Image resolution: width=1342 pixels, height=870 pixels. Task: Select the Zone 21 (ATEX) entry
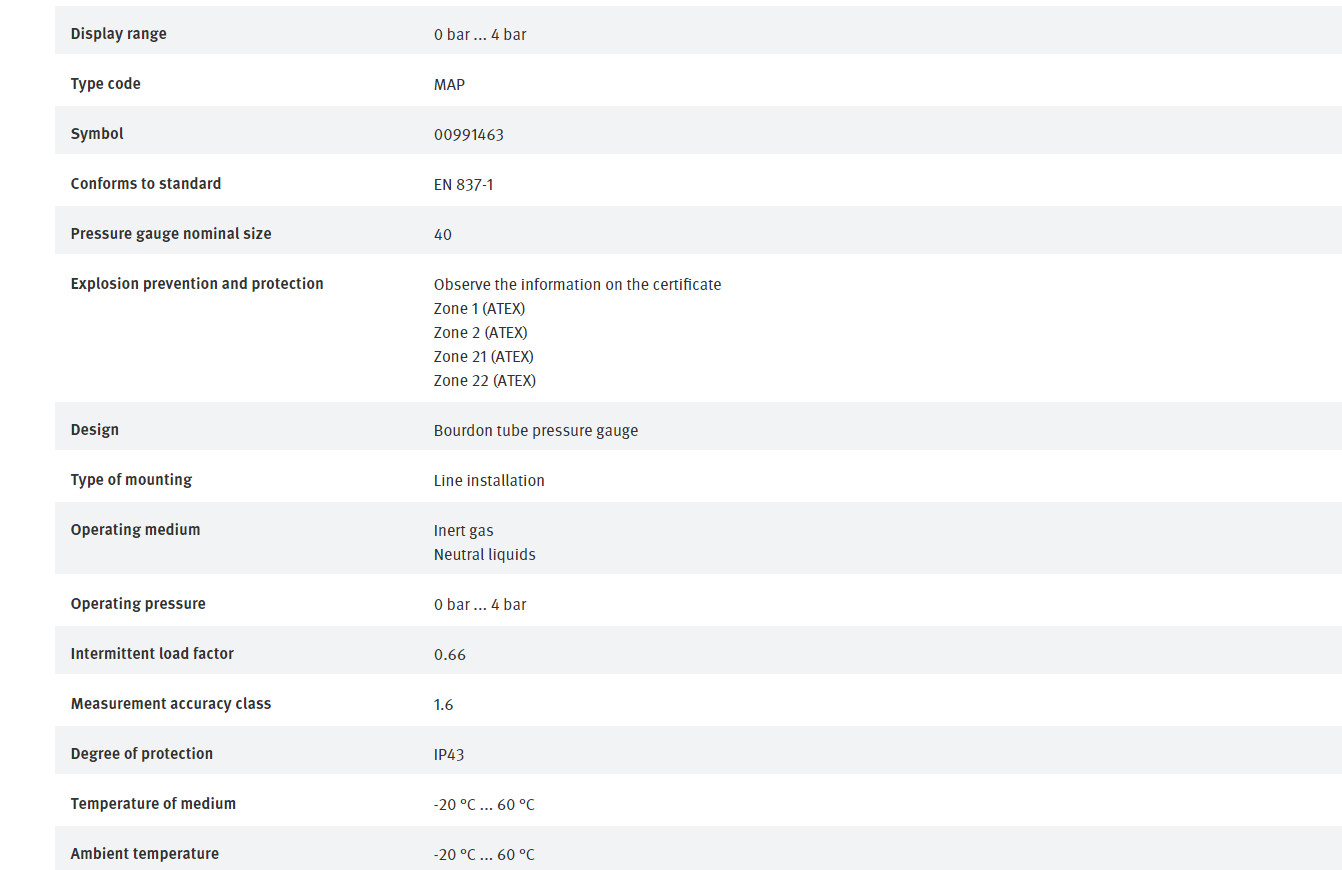[484, 357]
